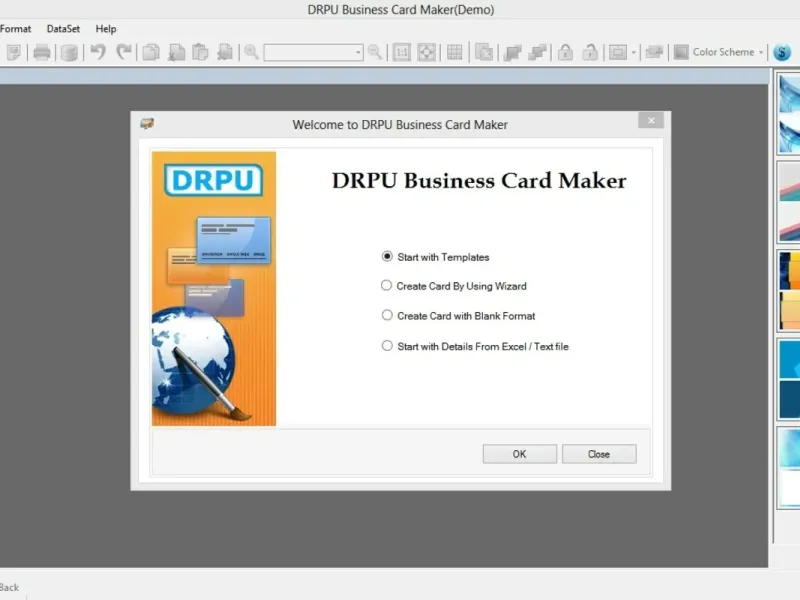Click the 1:1 actual size icon
Viewport: 800px width, 600px height.
(402, 52)
